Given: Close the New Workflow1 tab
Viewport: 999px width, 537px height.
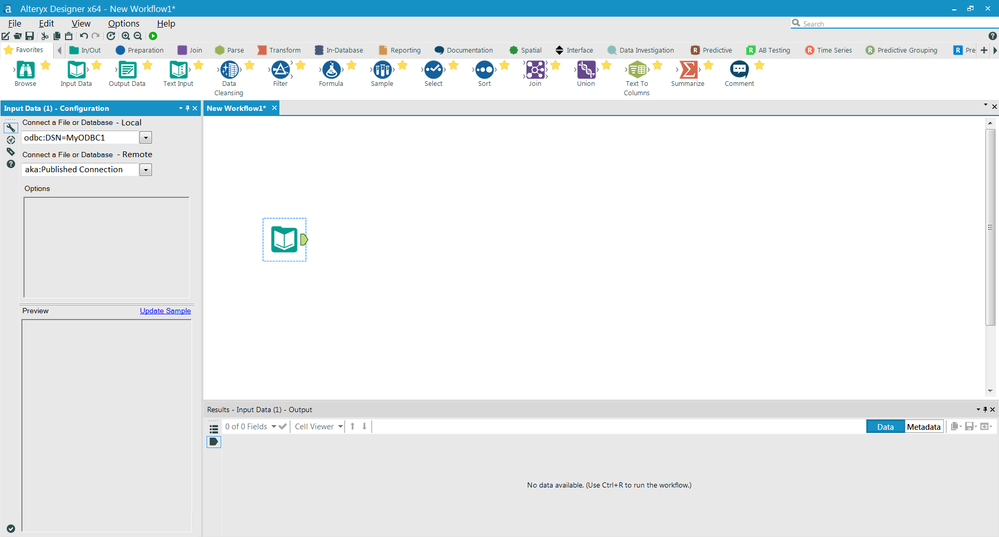Looking at the screenshot, I should pos(275,108).
